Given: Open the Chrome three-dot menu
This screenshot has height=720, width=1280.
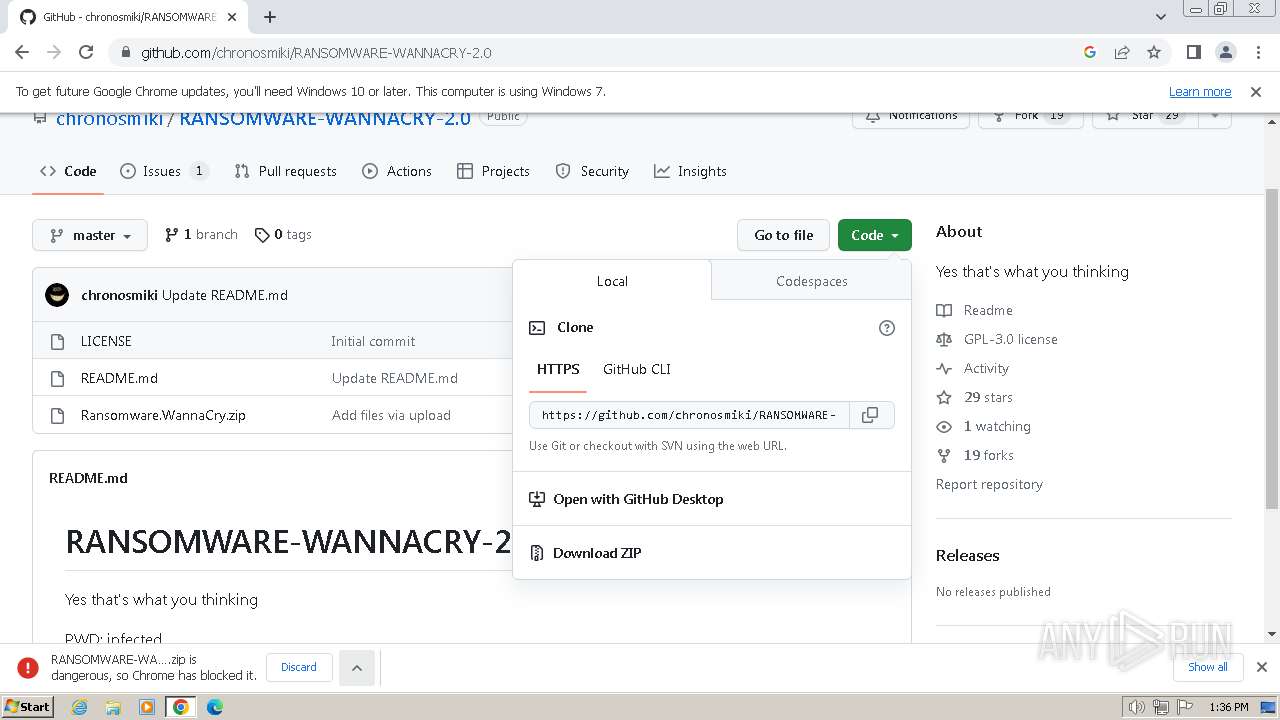Looking at the screenshot, I should click(x=1257, y=52).
